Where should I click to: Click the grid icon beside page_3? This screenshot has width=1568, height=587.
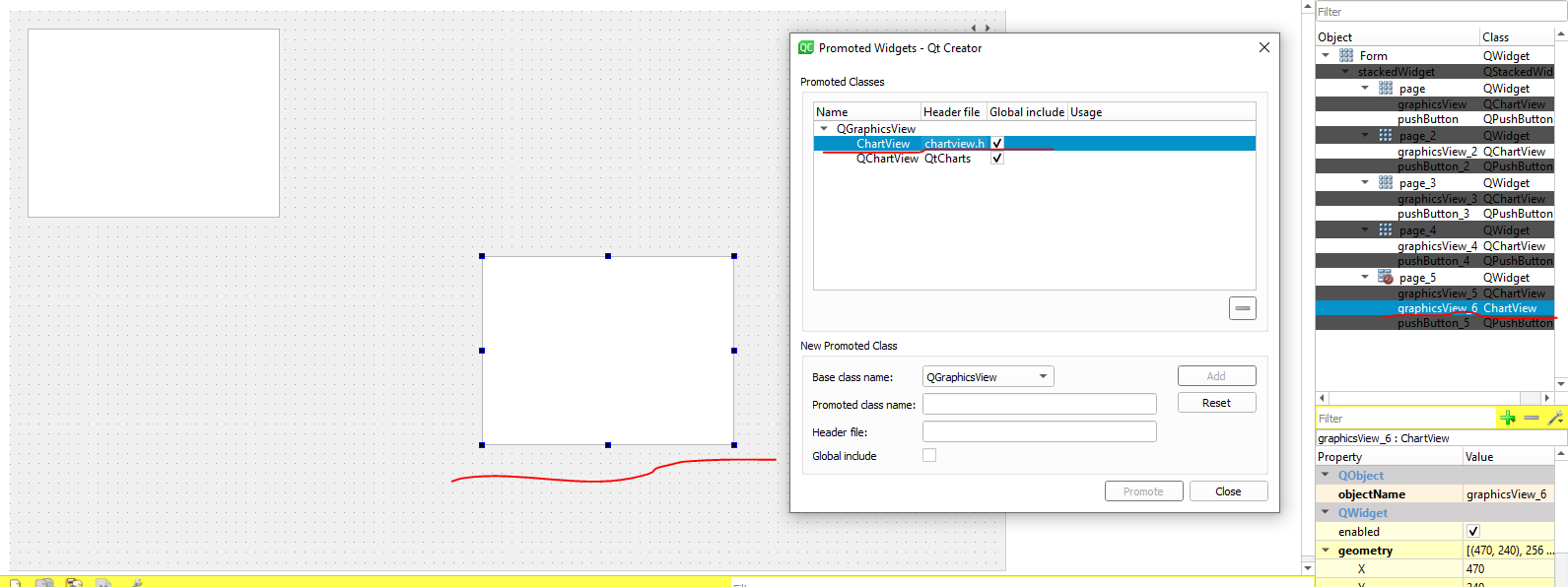pos(1386,182)
